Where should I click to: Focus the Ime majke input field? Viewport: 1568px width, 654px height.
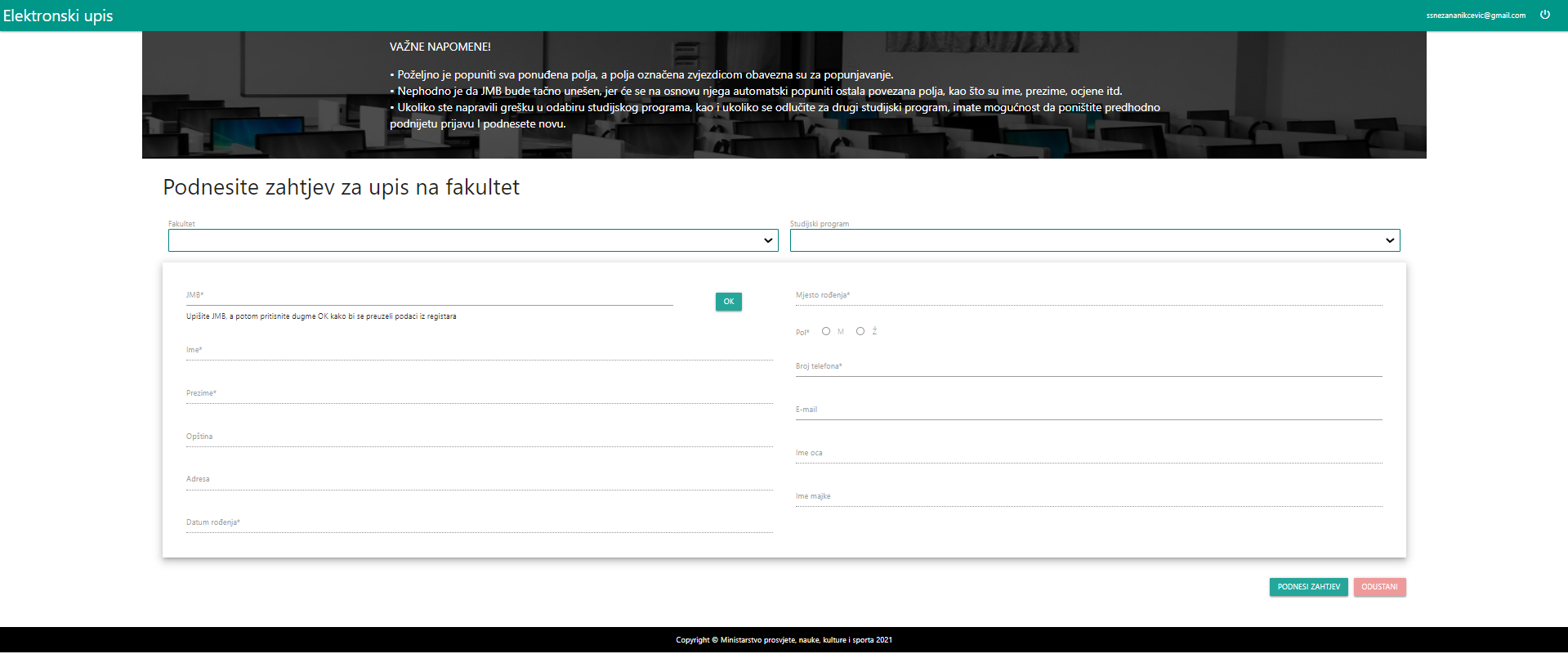(x=1089, y=498)
